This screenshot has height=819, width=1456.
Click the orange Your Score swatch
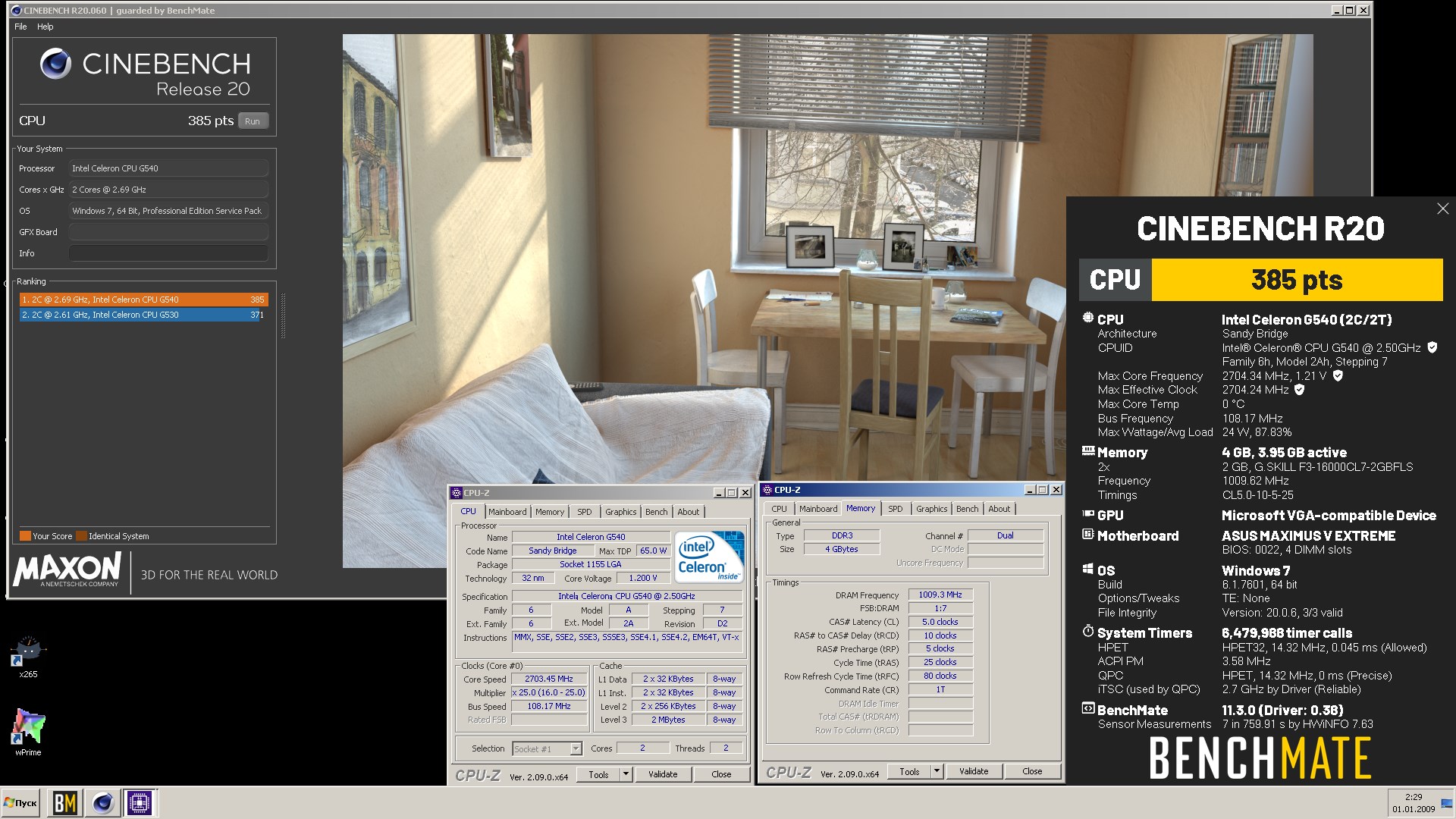tap(25, 536)
